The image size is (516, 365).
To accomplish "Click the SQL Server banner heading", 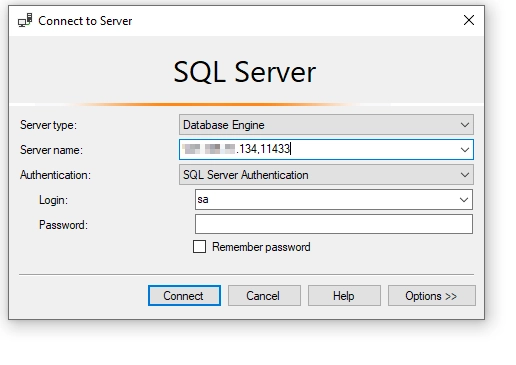I will point(245,72).
